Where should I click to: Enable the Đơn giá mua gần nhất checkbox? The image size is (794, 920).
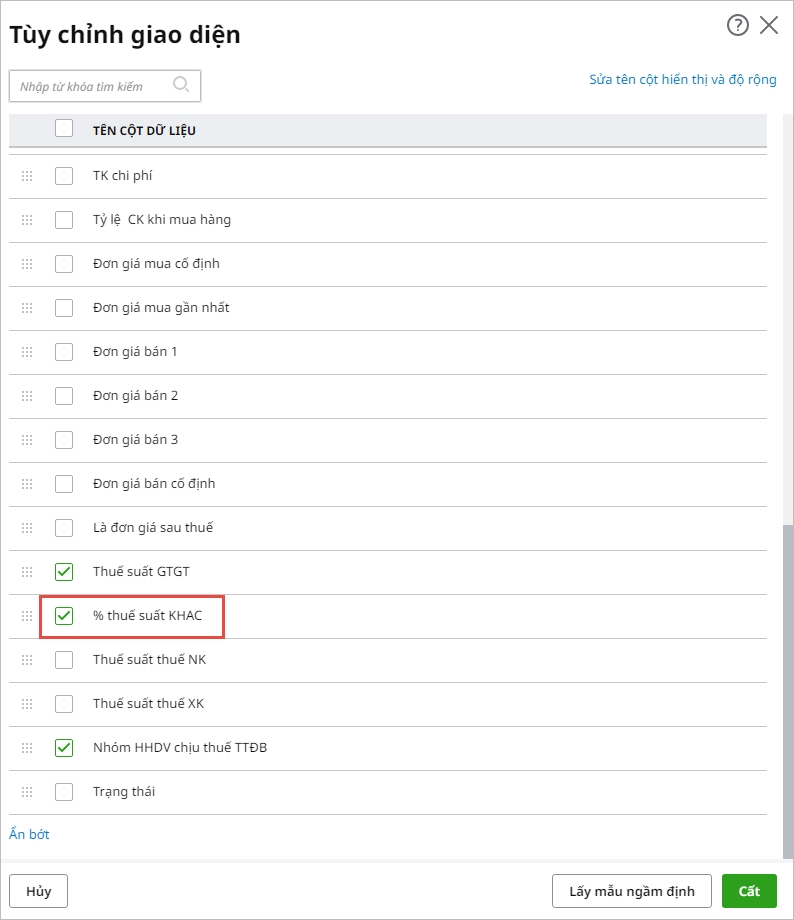point(64,308)
